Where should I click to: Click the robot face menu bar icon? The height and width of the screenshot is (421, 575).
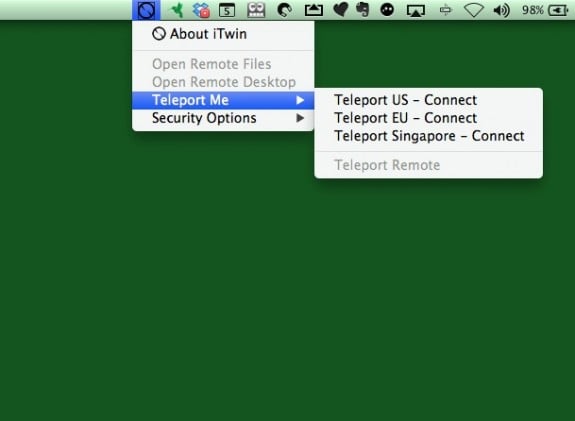pos(256,10)
